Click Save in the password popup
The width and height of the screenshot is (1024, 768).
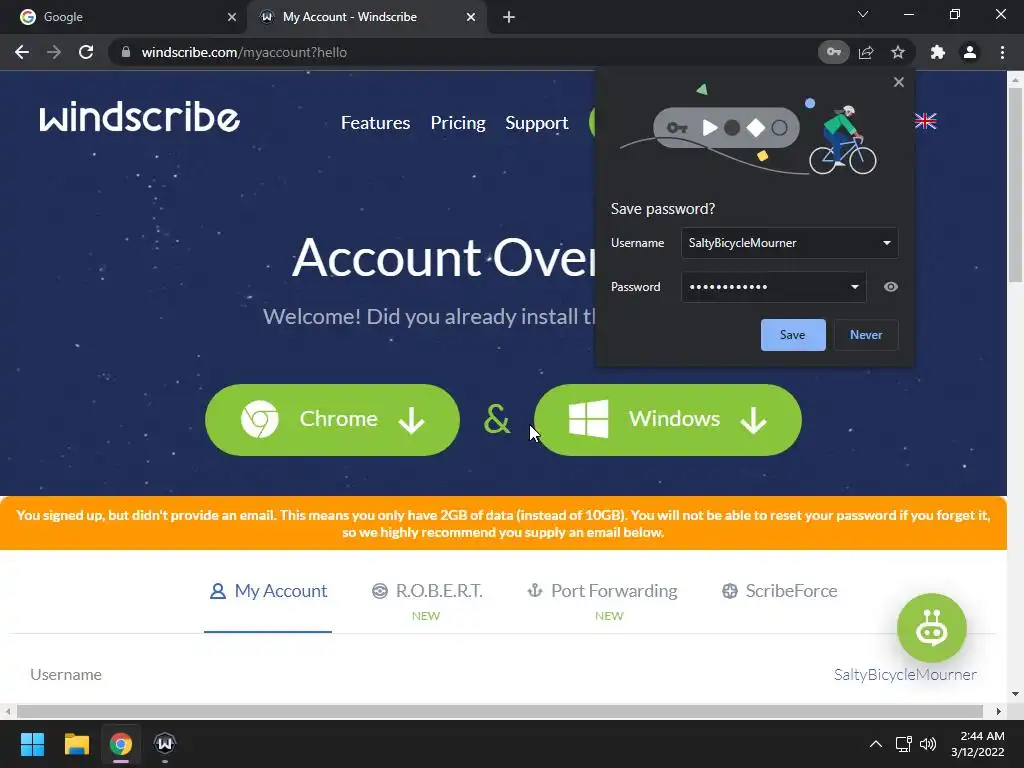point(793,334)
